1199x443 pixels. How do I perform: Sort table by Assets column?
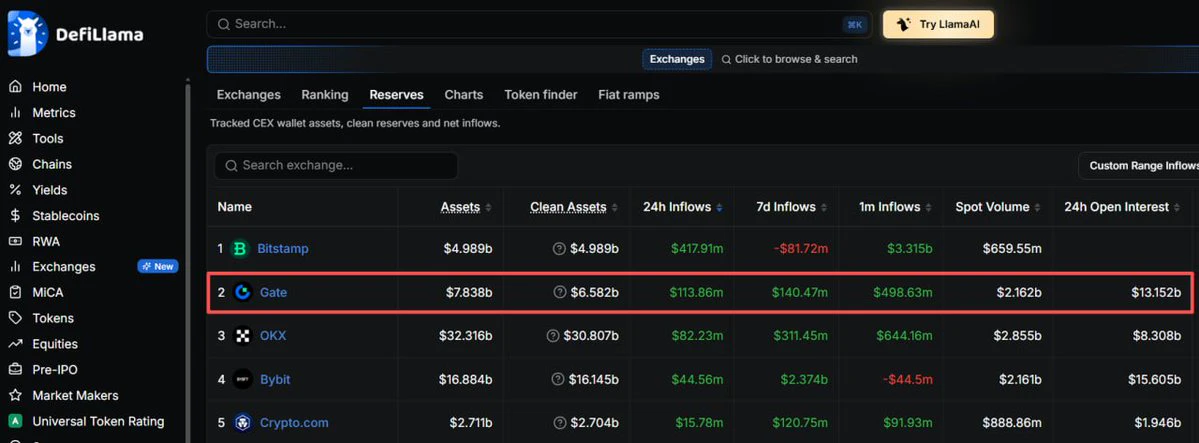tap(466, 207)
